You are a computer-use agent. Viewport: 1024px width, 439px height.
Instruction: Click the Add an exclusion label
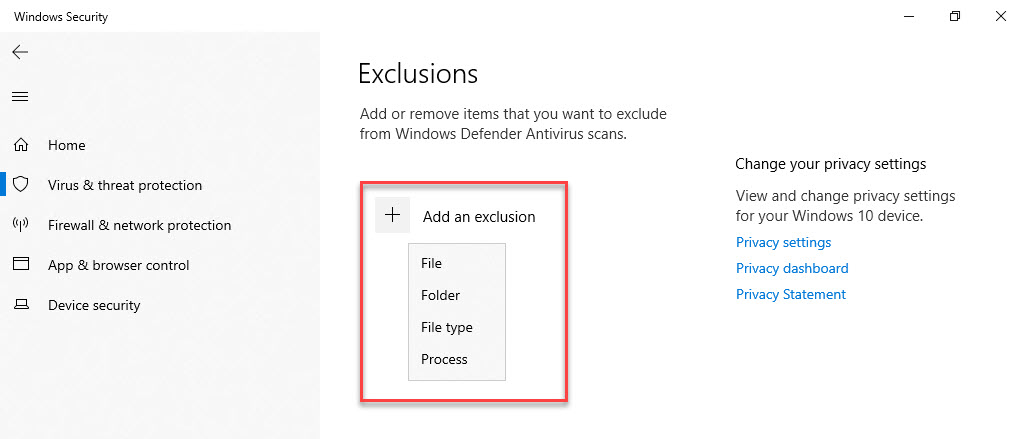click(x=479, y=216)
